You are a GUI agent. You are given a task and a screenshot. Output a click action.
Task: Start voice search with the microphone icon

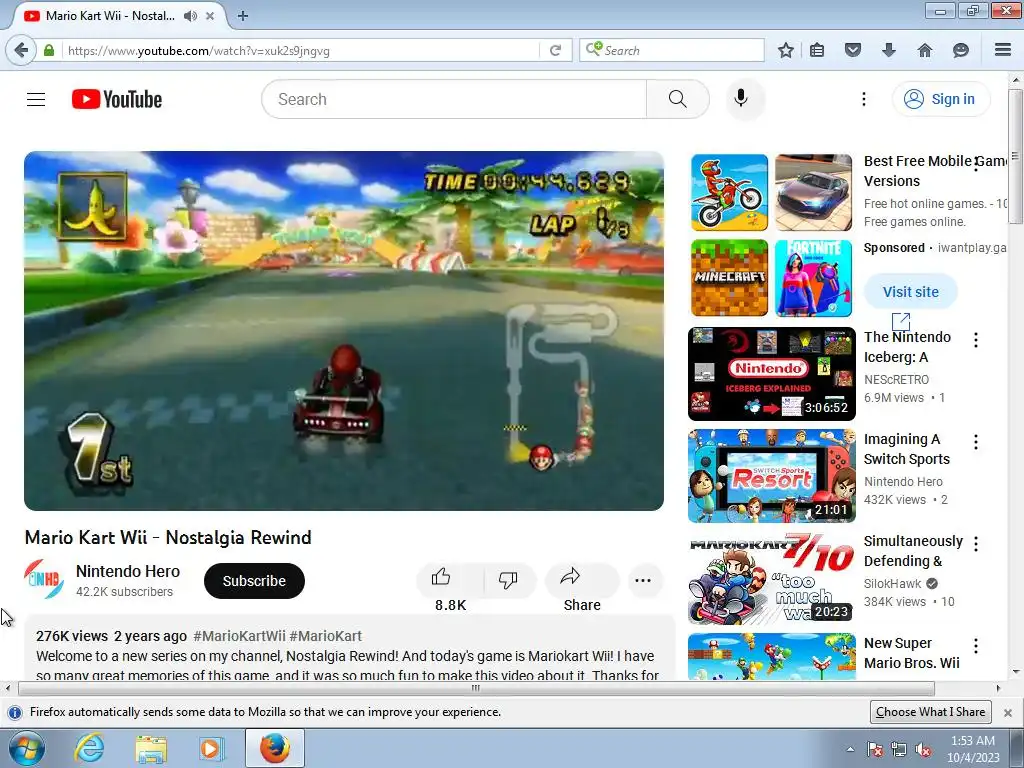[x=741, y=99]
